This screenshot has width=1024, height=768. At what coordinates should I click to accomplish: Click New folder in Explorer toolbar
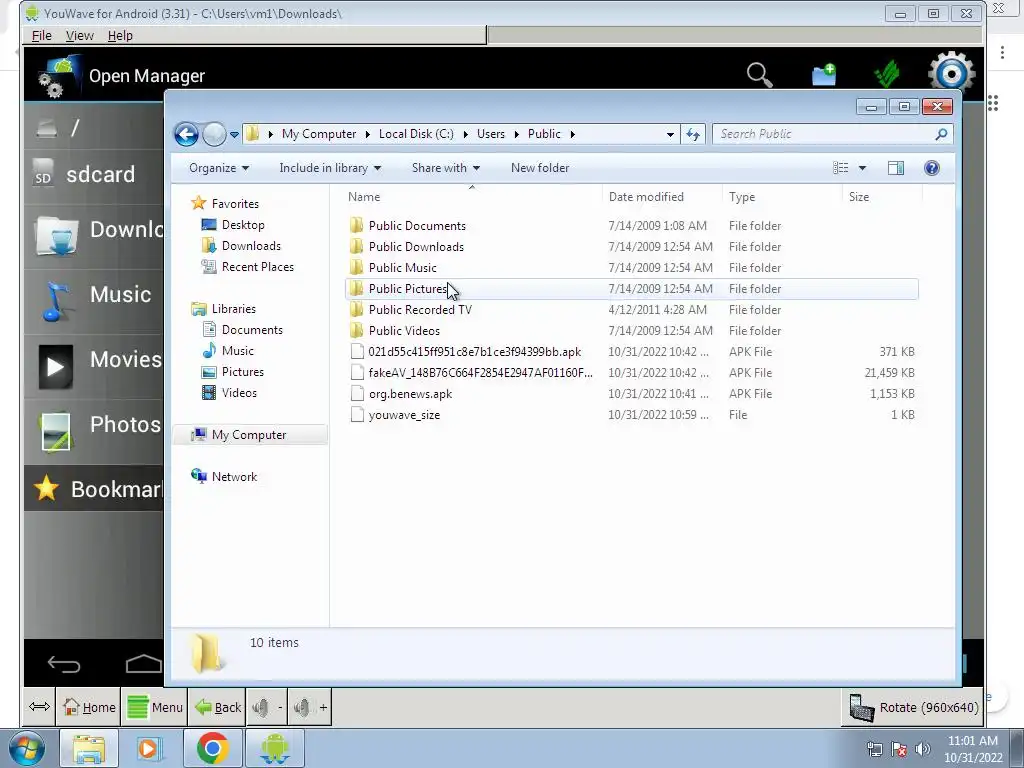point(540,168)
